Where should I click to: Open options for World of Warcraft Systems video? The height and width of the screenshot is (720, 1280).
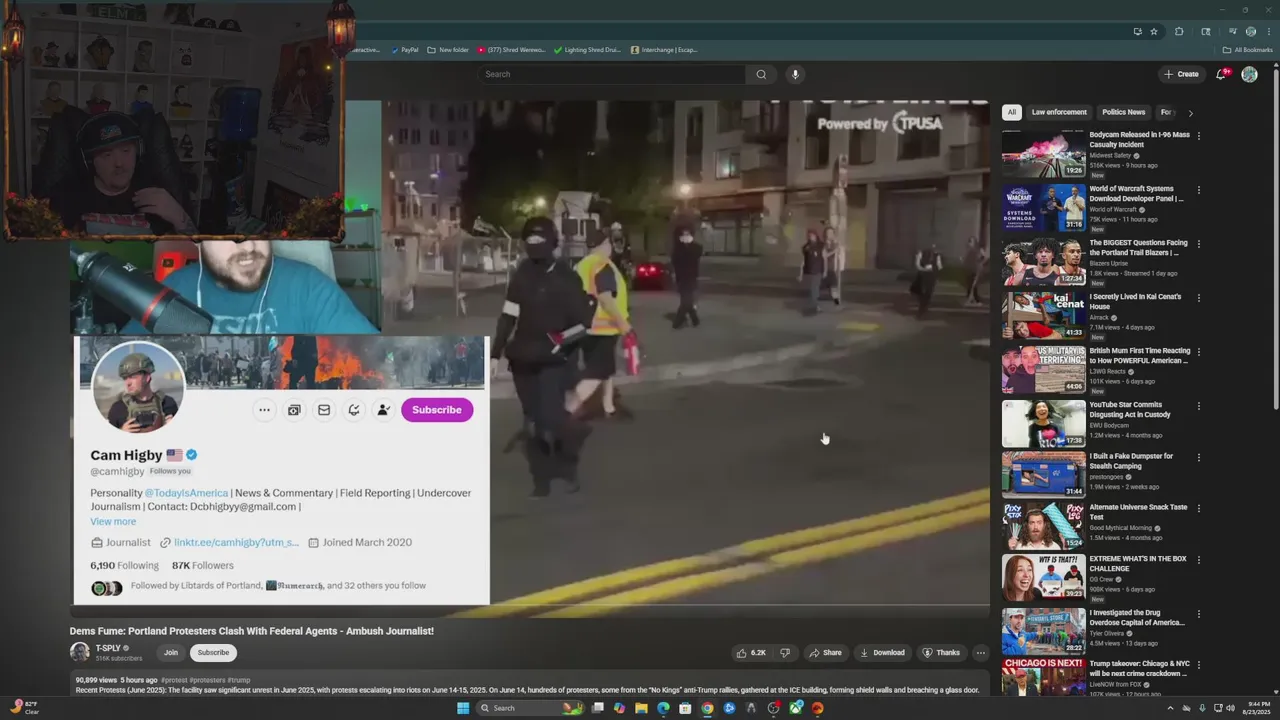1199,190
